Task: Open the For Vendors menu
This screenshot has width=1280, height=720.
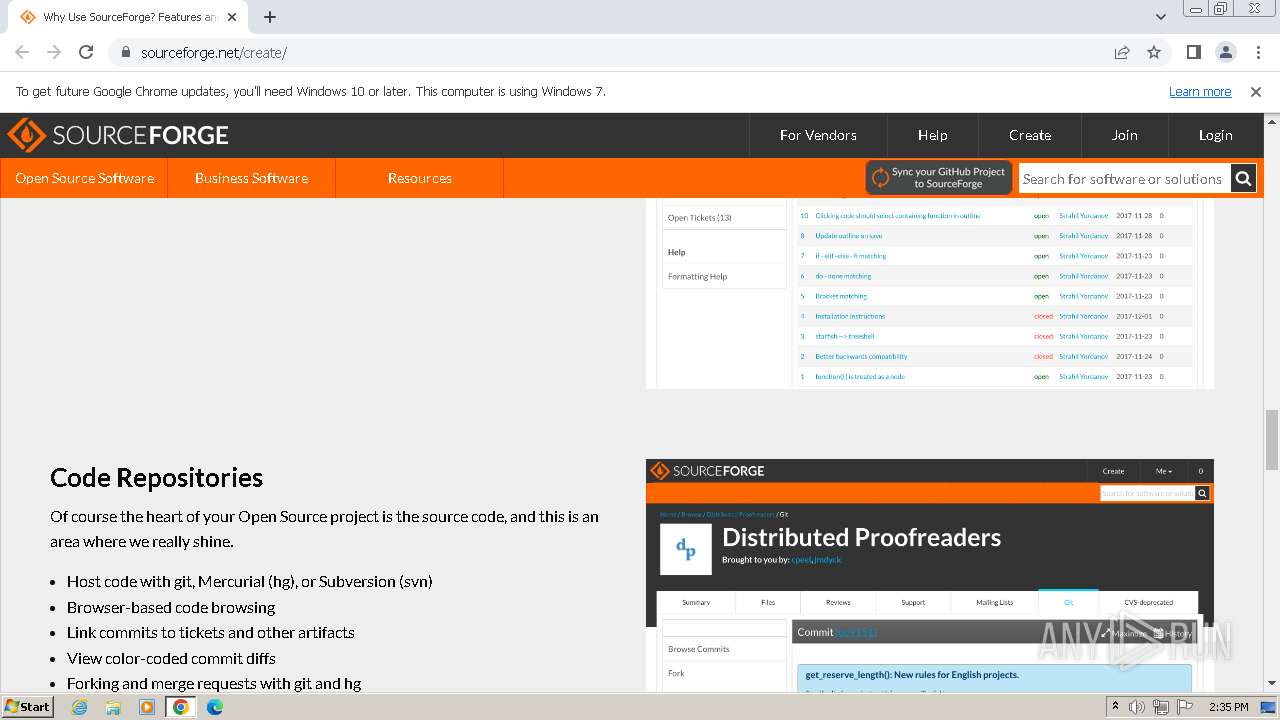Action: (x=818, y=135)
